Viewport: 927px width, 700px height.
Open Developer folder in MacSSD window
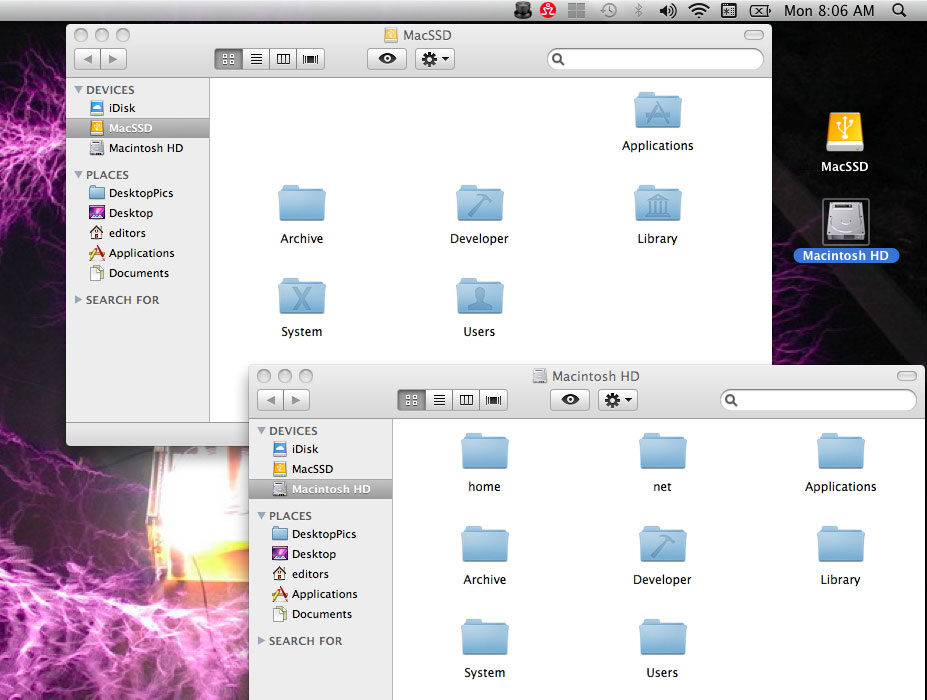click(479, 204)
